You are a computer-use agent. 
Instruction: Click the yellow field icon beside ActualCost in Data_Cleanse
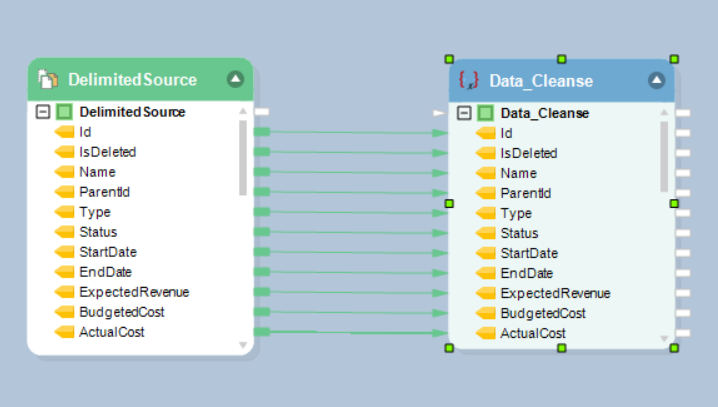[x=486, y=333]
